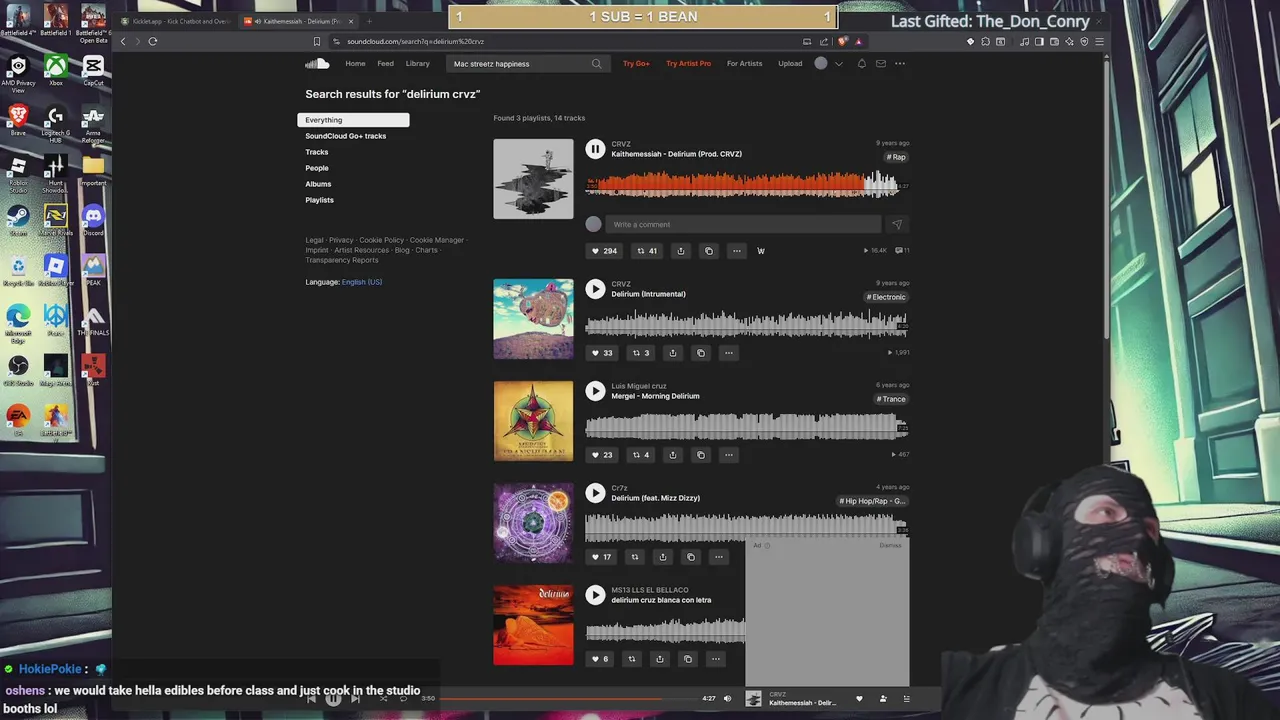
Task: Like the track with 294 likes
Action: click(603, 251)
